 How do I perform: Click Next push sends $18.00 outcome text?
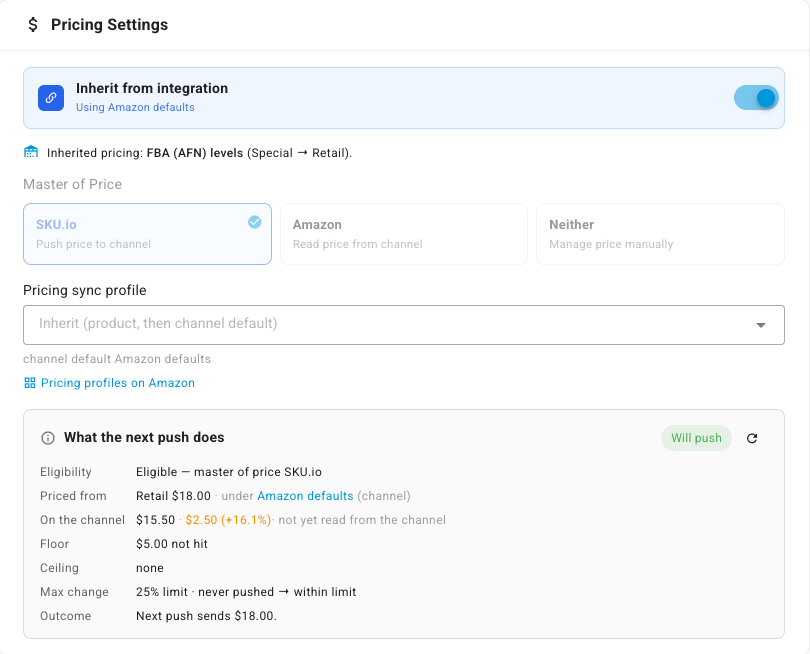206,616
